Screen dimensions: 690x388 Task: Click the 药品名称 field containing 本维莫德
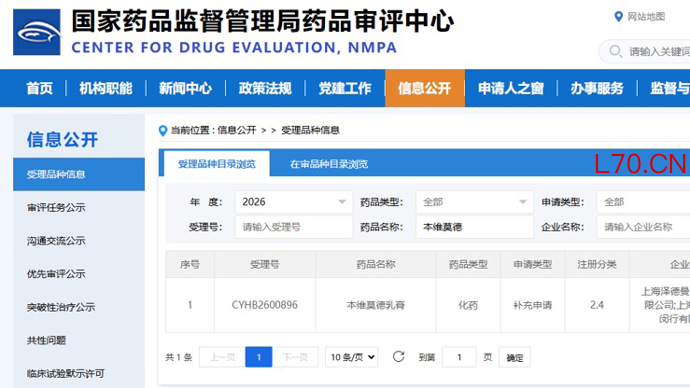pyautogui.click(x=474, y=227)
